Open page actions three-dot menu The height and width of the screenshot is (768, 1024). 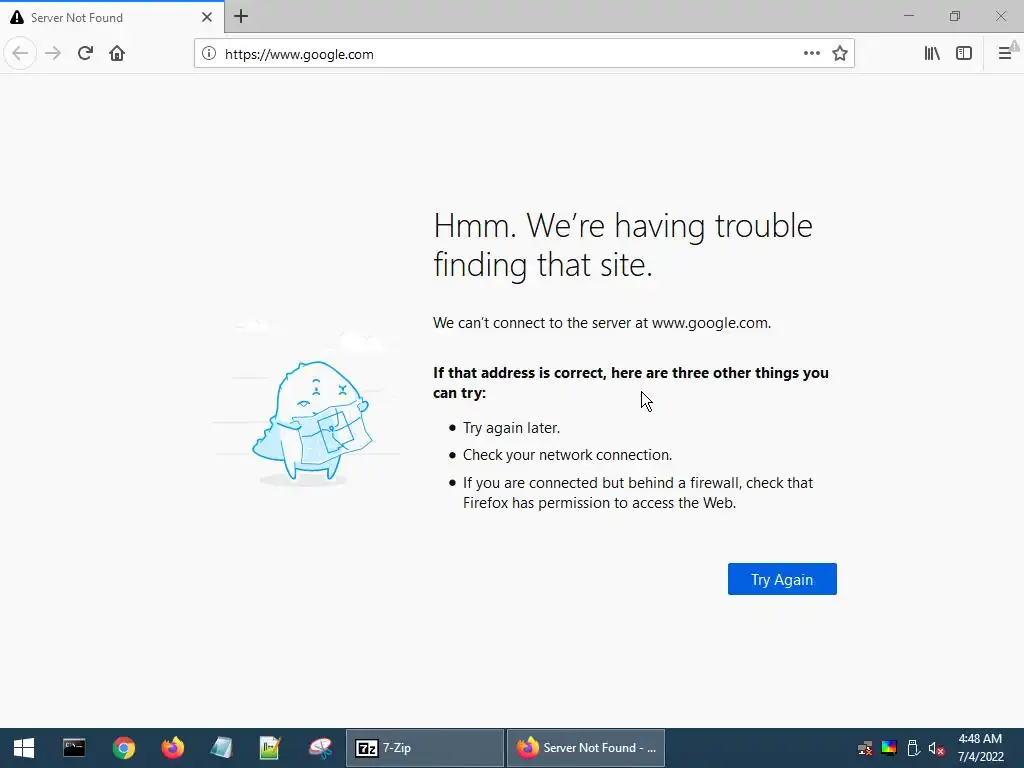coord(812,54)
